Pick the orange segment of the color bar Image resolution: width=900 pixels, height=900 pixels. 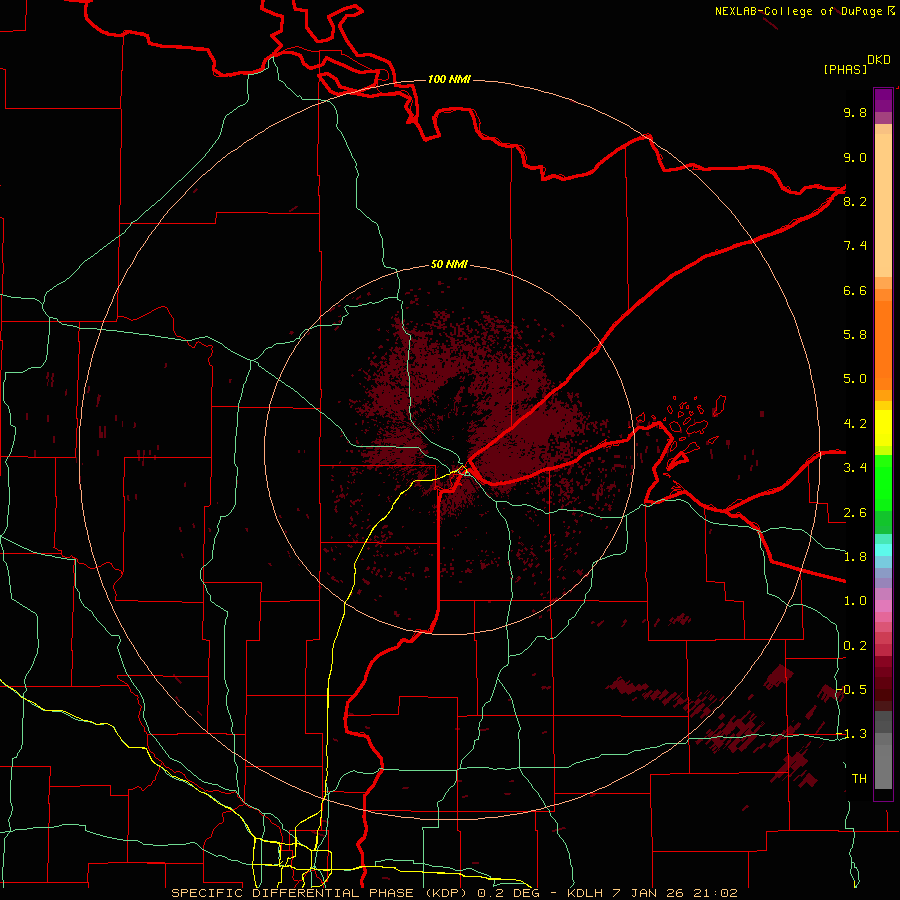coord(883,345)
